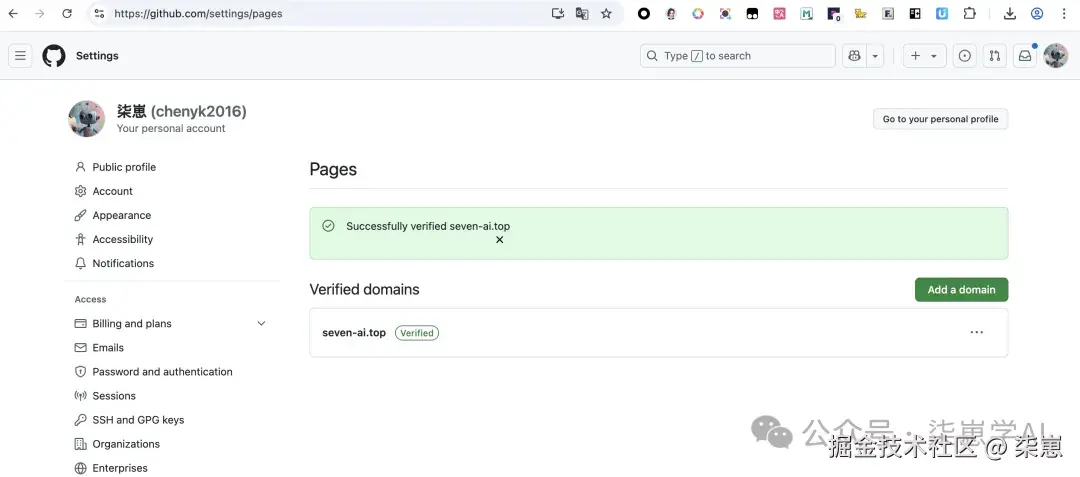Viewport: 1080px width, 477px height.
Task: Go to Public profile settings
Action: 124,167
